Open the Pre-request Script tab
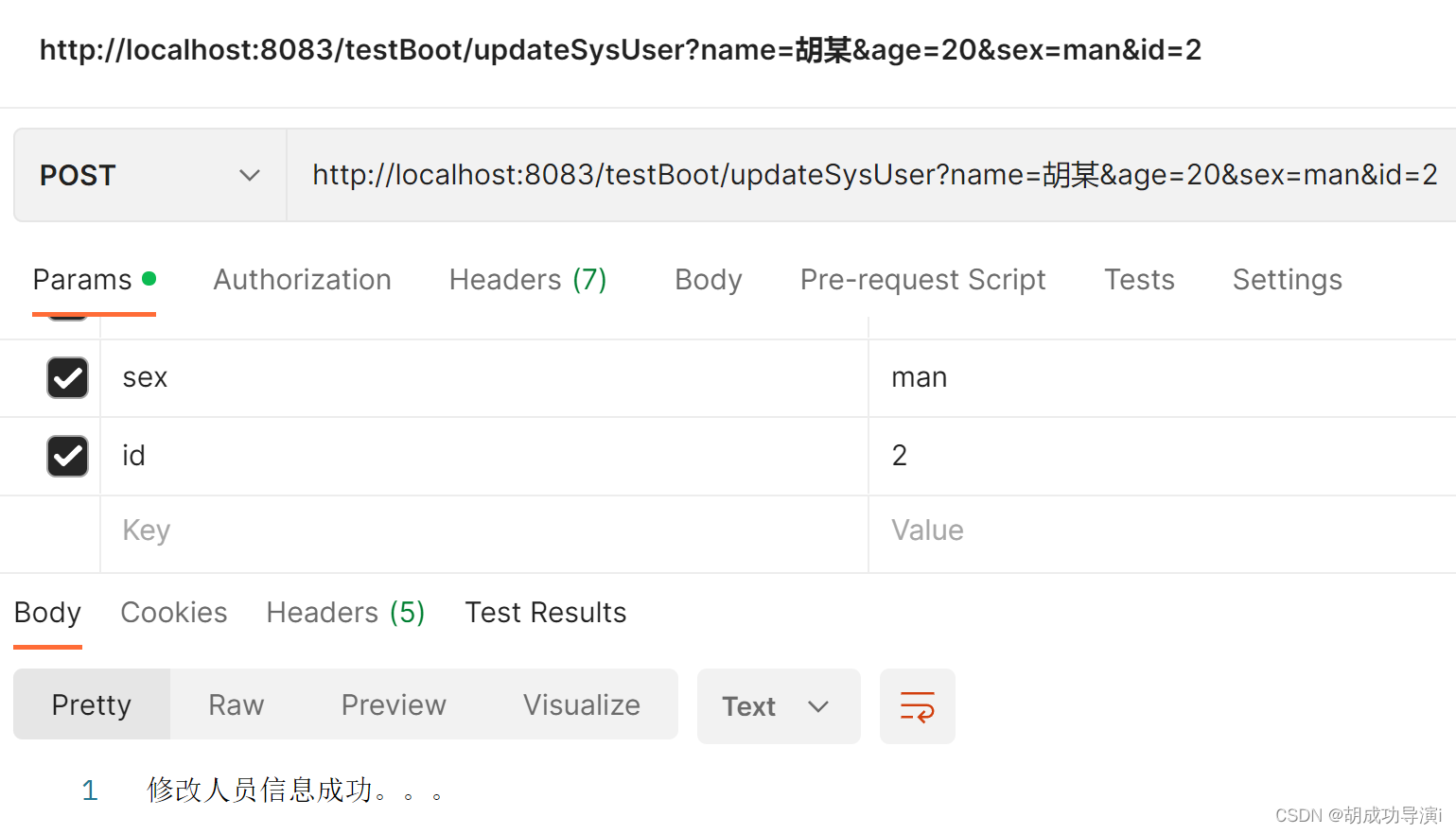The image size is (1456, 834). tap(922, 280)
